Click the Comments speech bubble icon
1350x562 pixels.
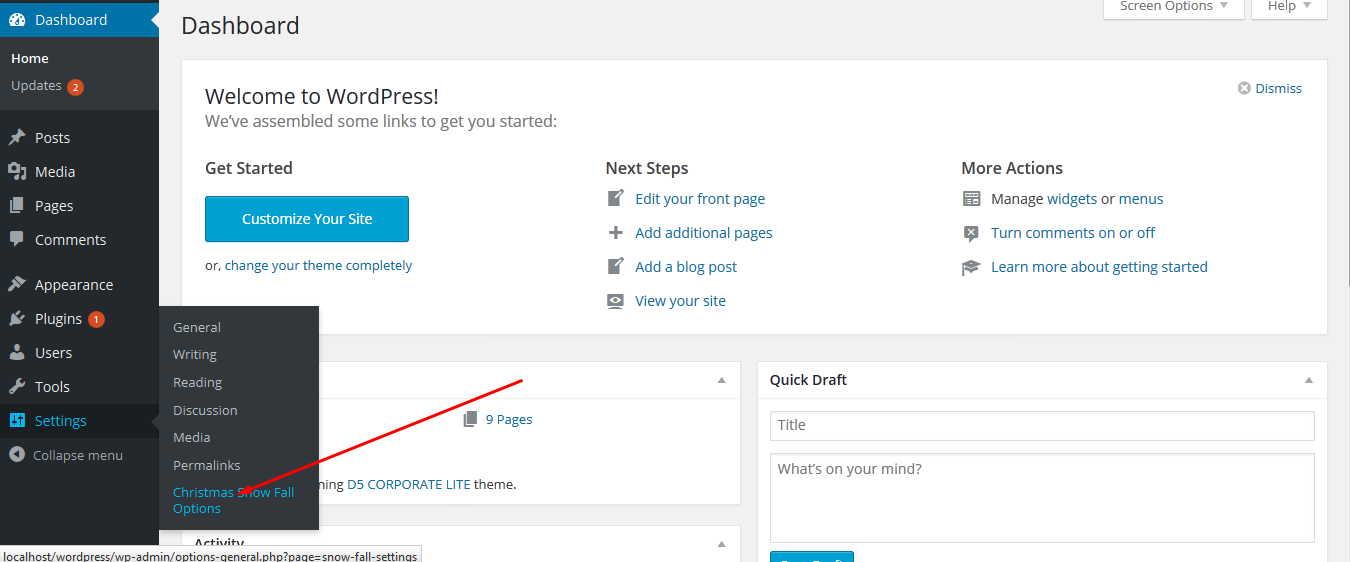[17, 240]
